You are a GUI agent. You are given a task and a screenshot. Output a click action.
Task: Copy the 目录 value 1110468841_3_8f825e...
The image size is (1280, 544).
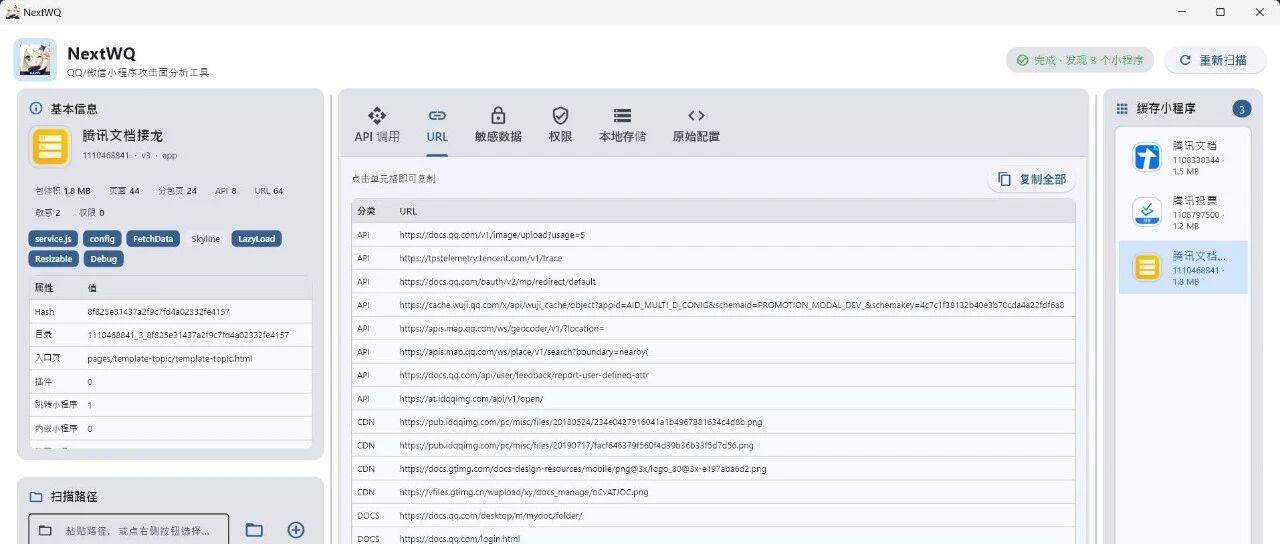(188, 335)
